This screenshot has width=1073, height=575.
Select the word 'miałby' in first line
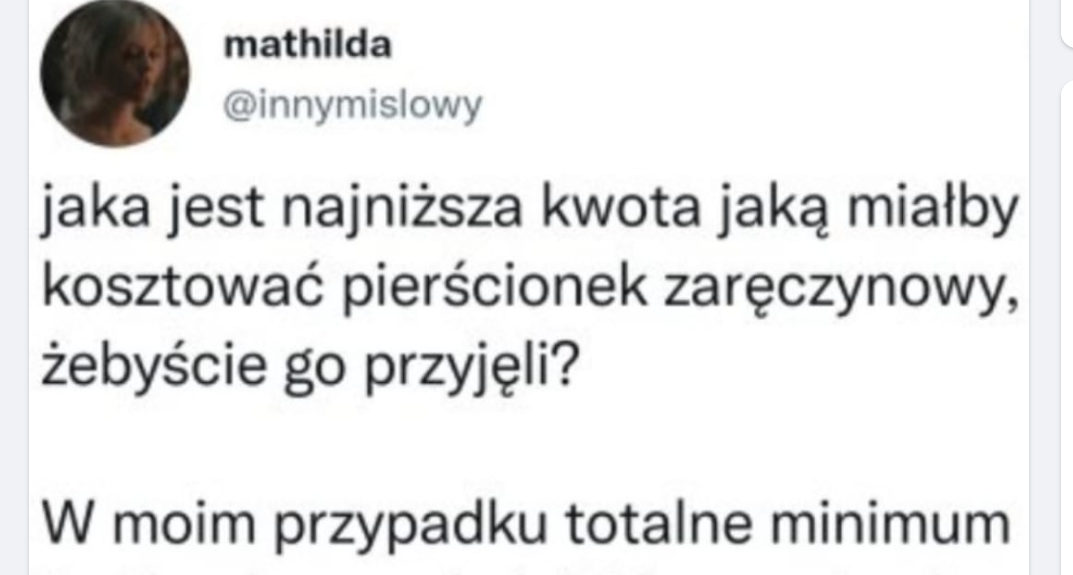tap(932, 209)
